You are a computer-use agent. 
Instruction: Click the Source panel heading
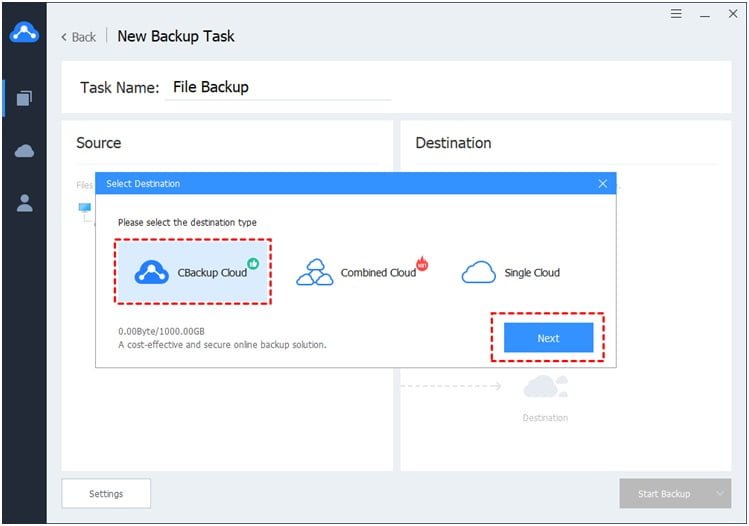click(x=99, y=143)
